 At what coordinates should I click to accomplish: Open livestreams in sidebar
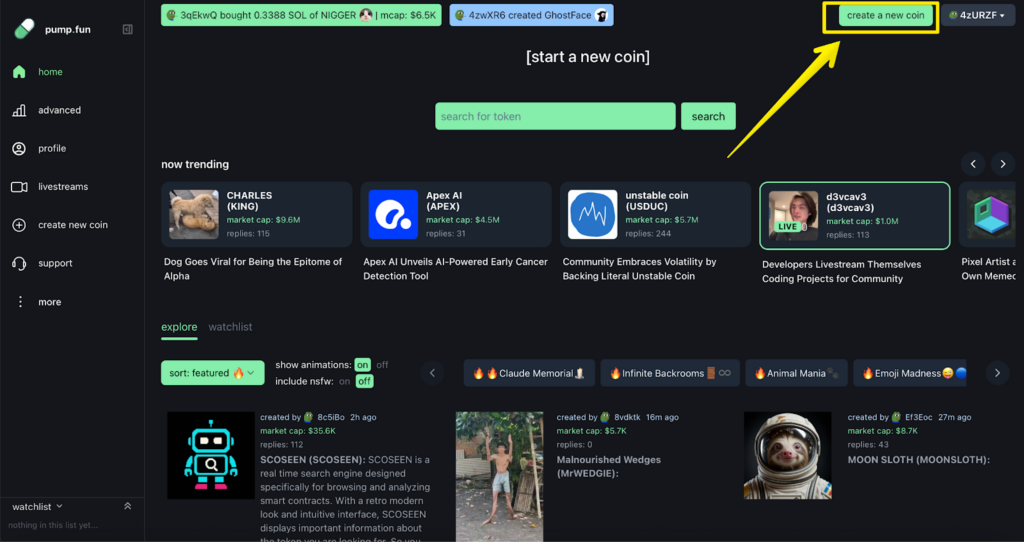pyautogui.click(x=63, y=187)
